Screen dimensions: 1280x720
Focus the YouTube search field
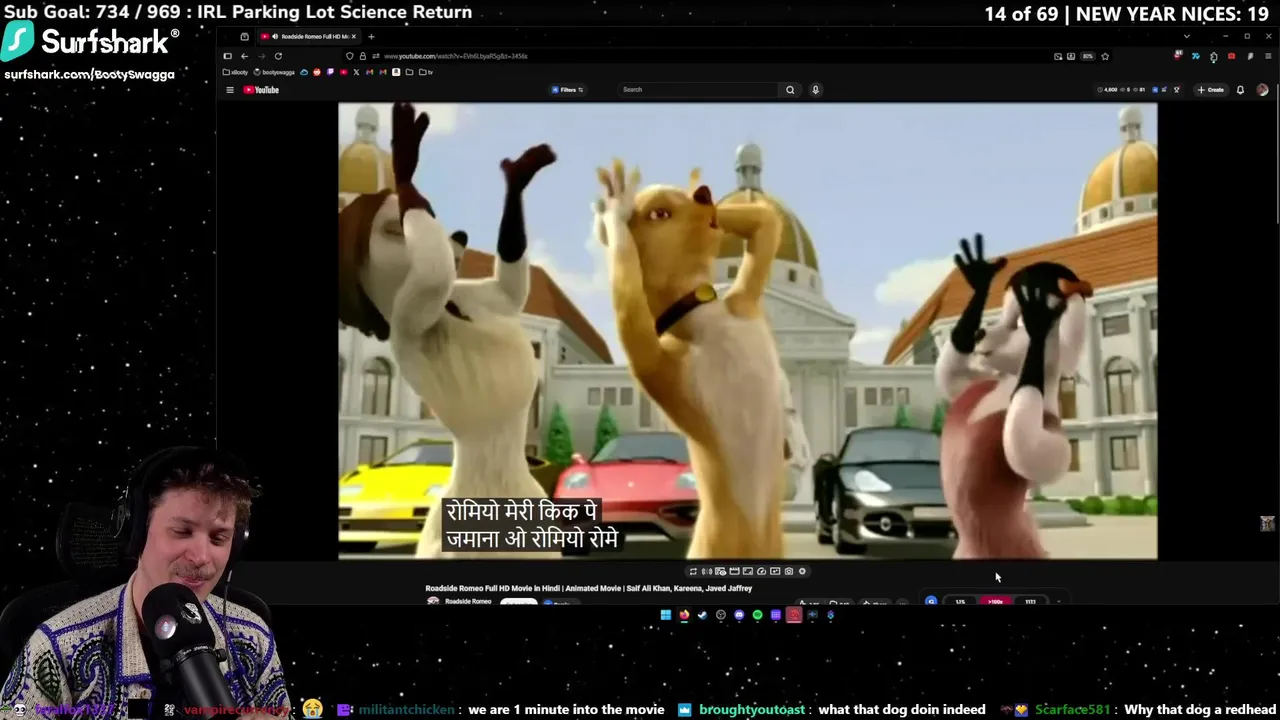(700, 90)
